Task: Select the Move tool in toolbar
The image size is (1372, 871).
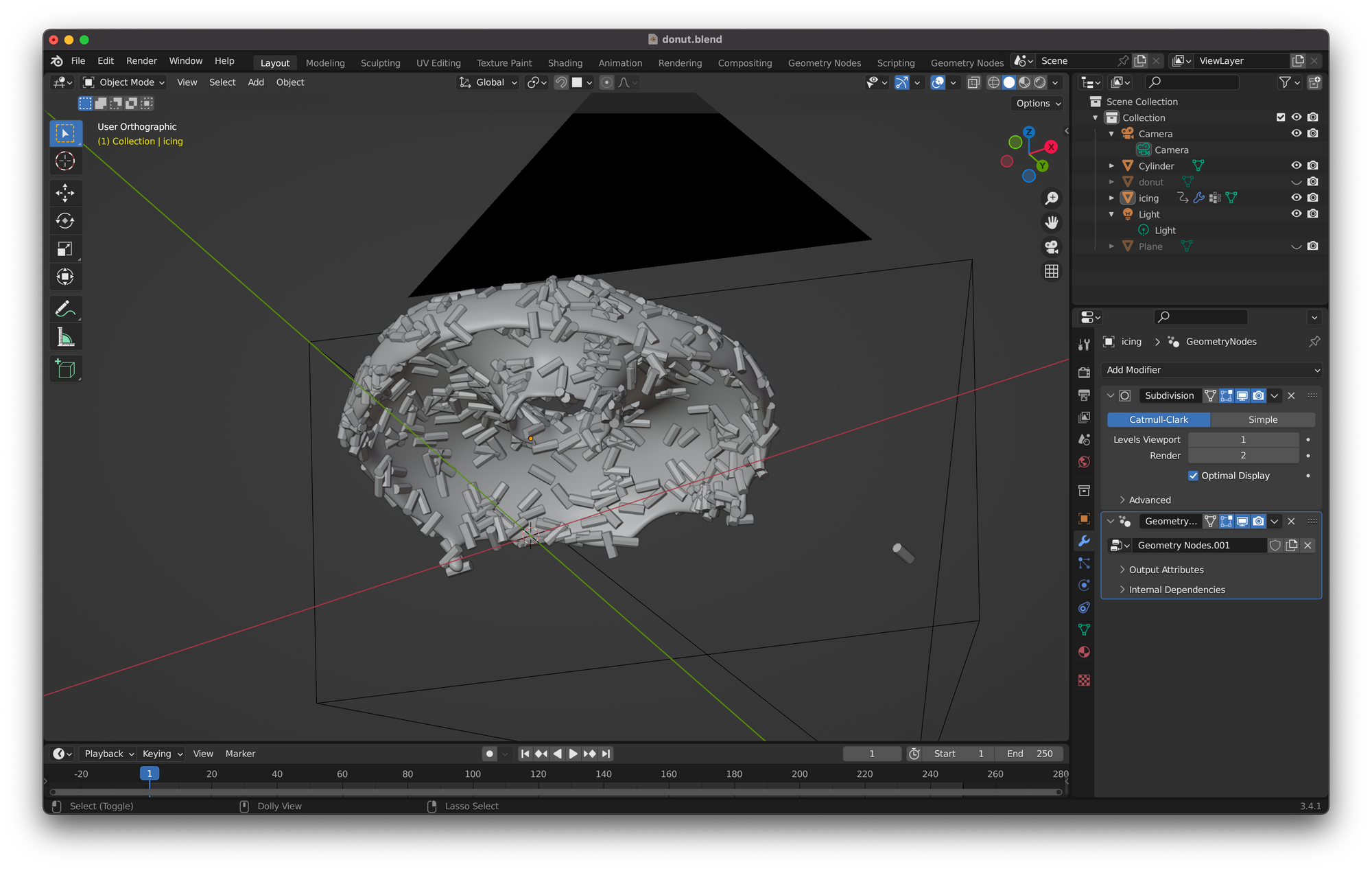Action: coord(65,193)
